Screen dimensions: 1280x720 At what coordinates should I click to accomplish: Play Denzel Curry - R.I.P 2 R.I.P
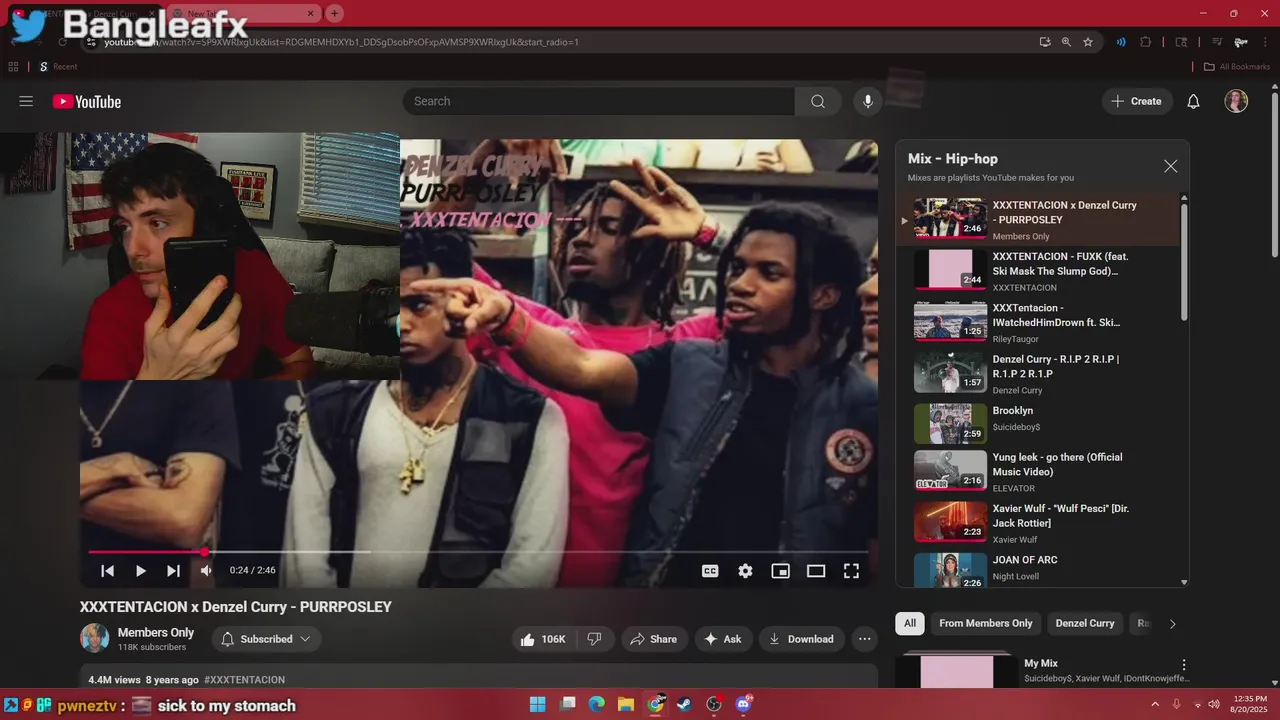[1038, 373]
